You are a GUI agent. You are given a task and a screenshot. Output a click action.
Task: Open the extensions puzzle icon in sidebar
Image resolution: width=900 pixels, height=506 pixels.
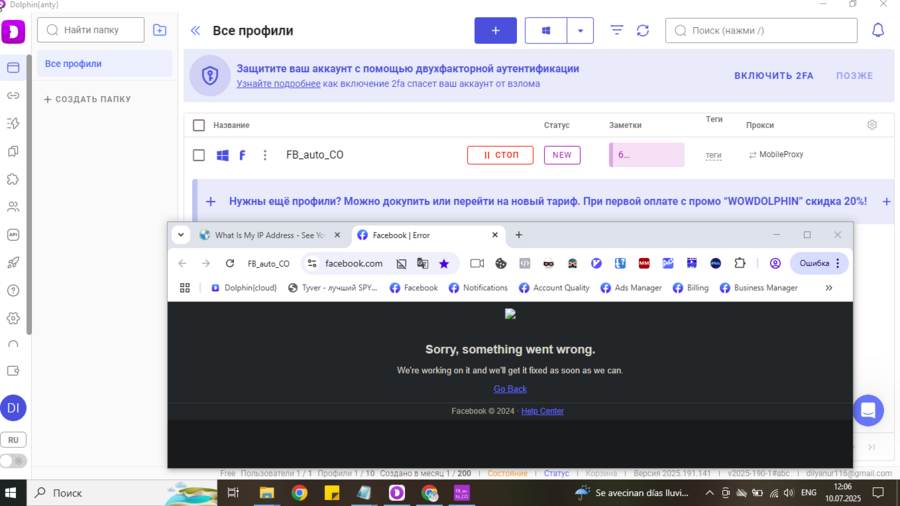pyautogui.click(x=13, y=179)
